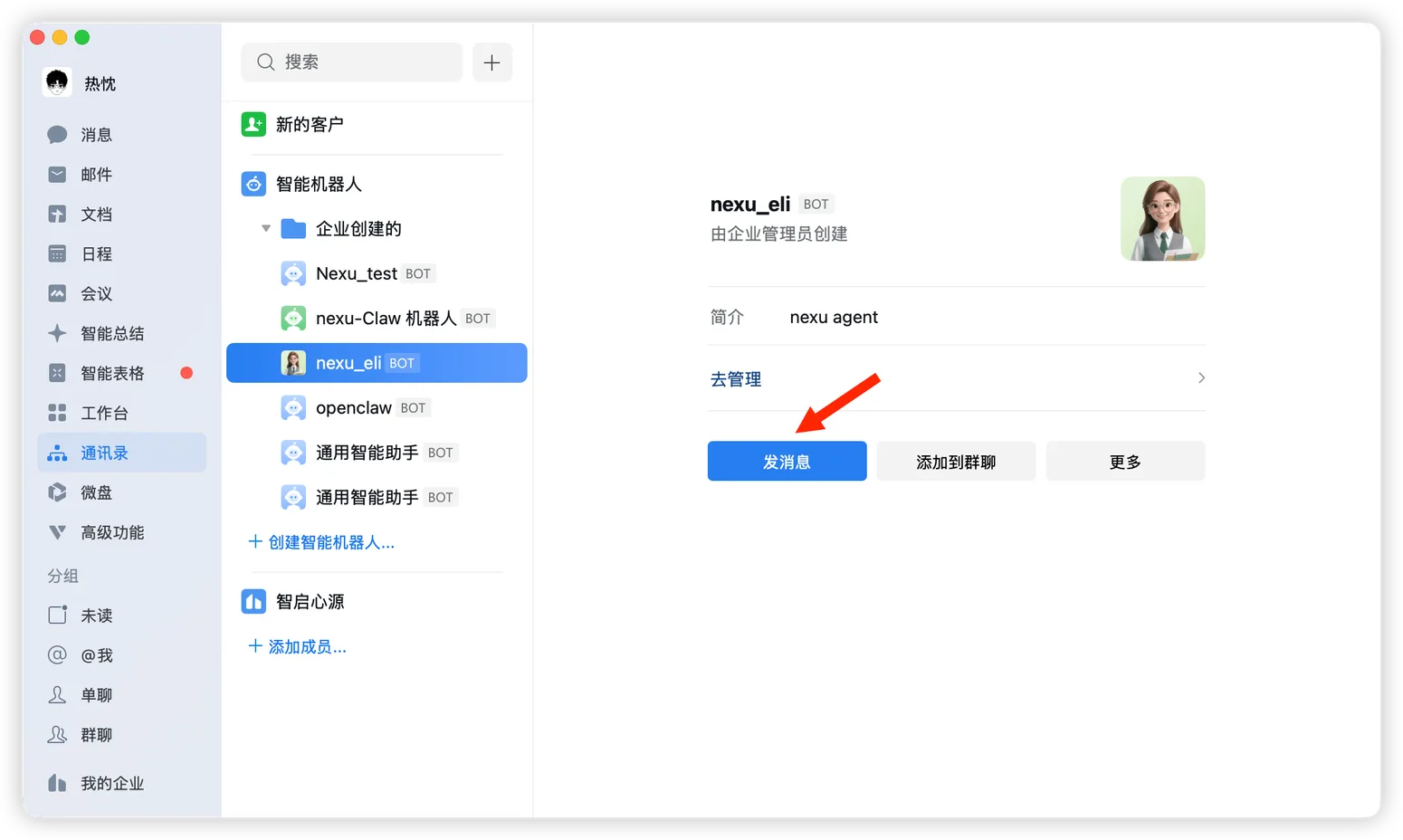Open the 消息 chat bubble icon
Image resolution: width=1403 pixels, height=840 pixels.
(x=57, y=135)
